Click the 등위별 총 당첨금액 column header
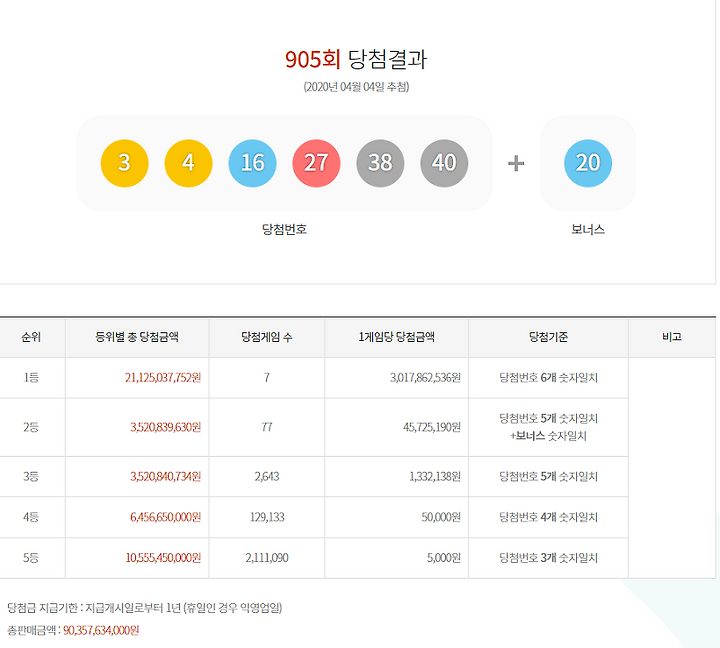 tap(137, 337)
